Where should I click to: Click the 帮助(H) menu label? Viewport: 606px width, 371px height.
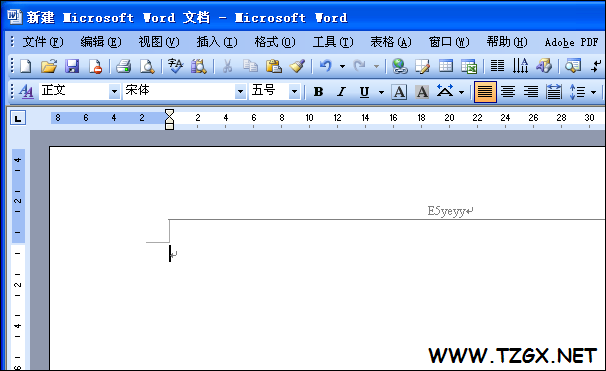pyautogui.click(x=507, y=42)
